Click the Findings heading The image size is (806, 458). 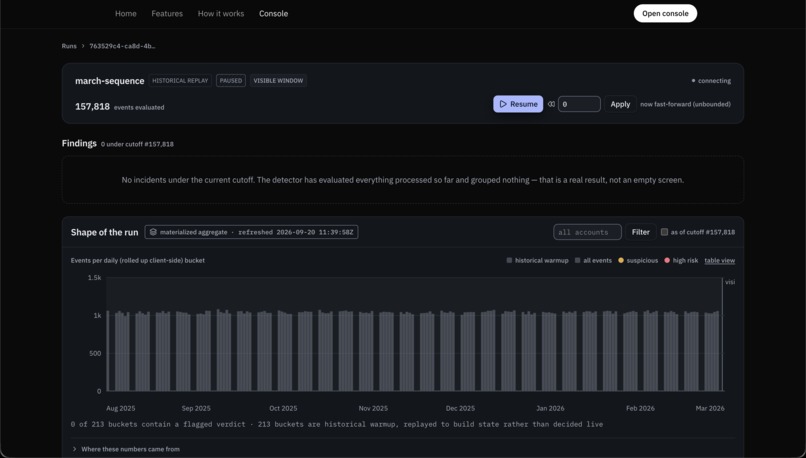click(x=79, y=143)
